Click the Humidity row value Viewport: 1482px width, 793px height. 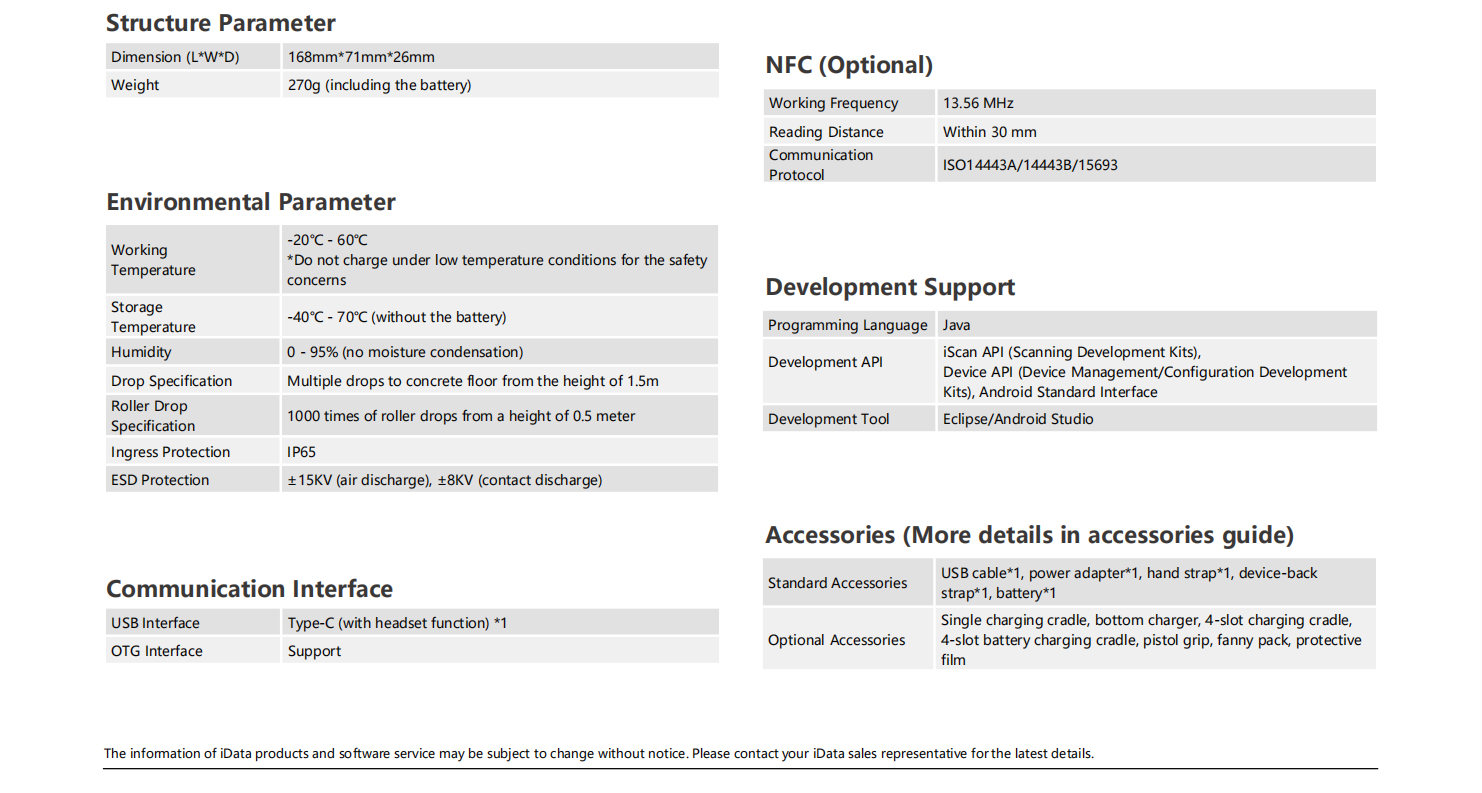405,352
